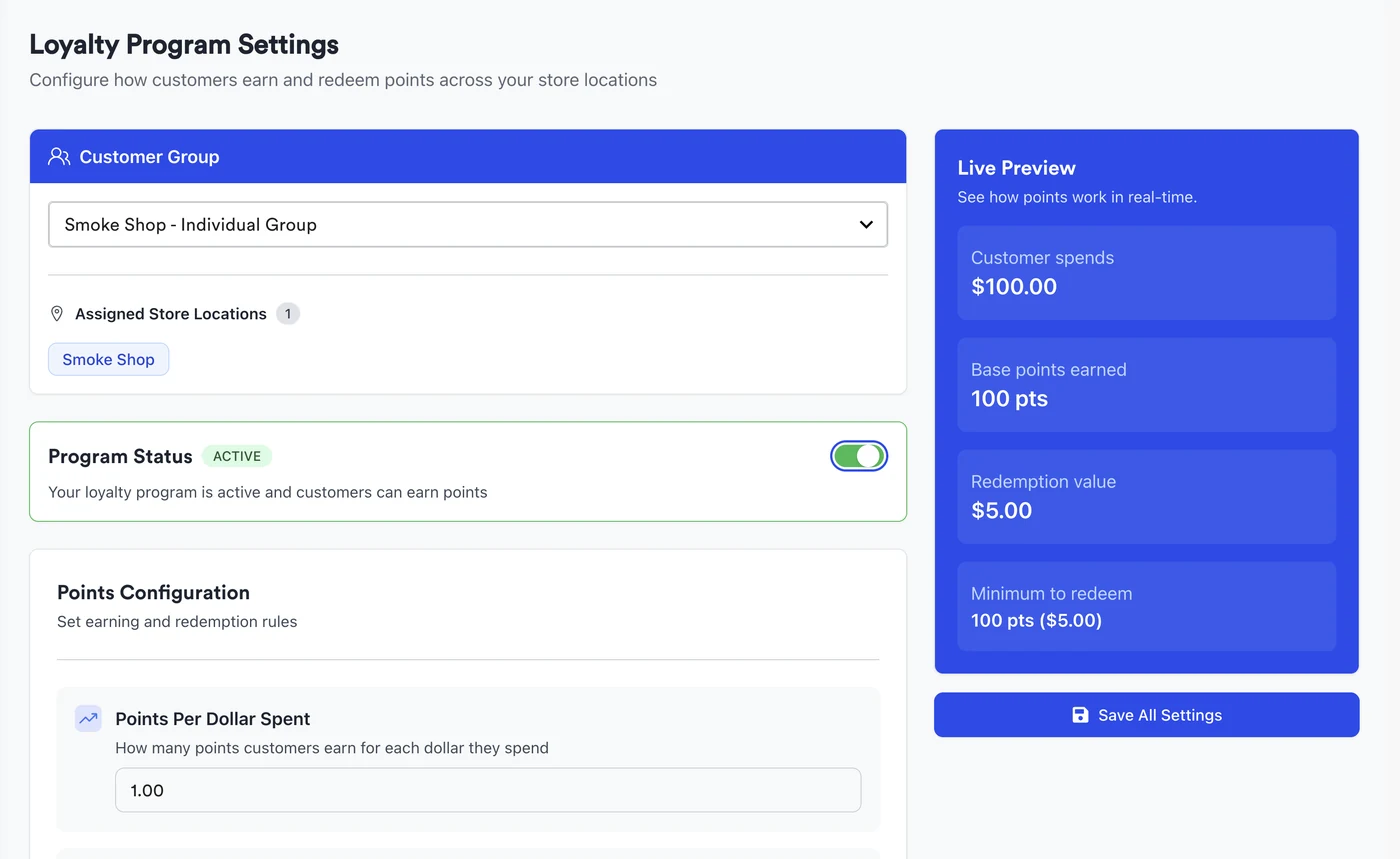Image resolution: width=1400 pixels, height=859 pixels.
Task: Open the Smoke Shop - Individual Group dropdown
Action: [x=468, y=225]
